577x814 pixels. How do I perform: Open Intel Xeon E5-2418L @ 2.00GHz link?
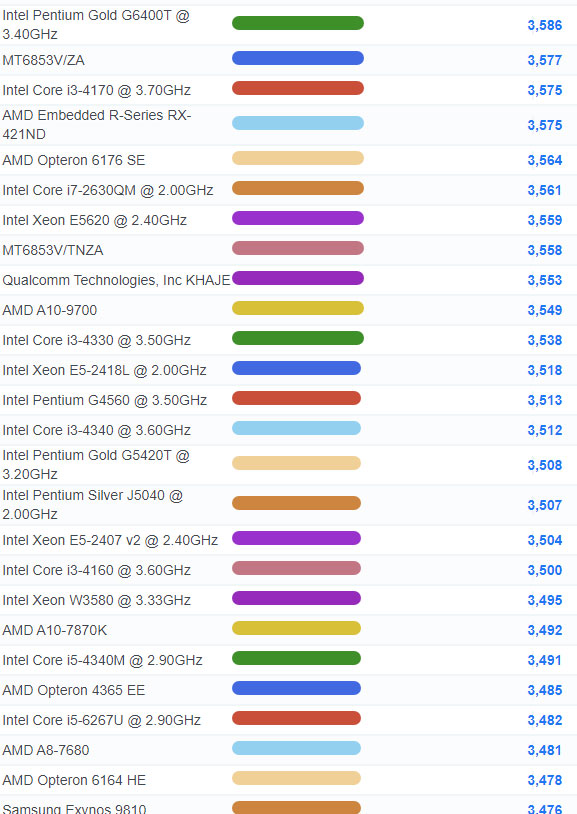click(x=104, y=371)
